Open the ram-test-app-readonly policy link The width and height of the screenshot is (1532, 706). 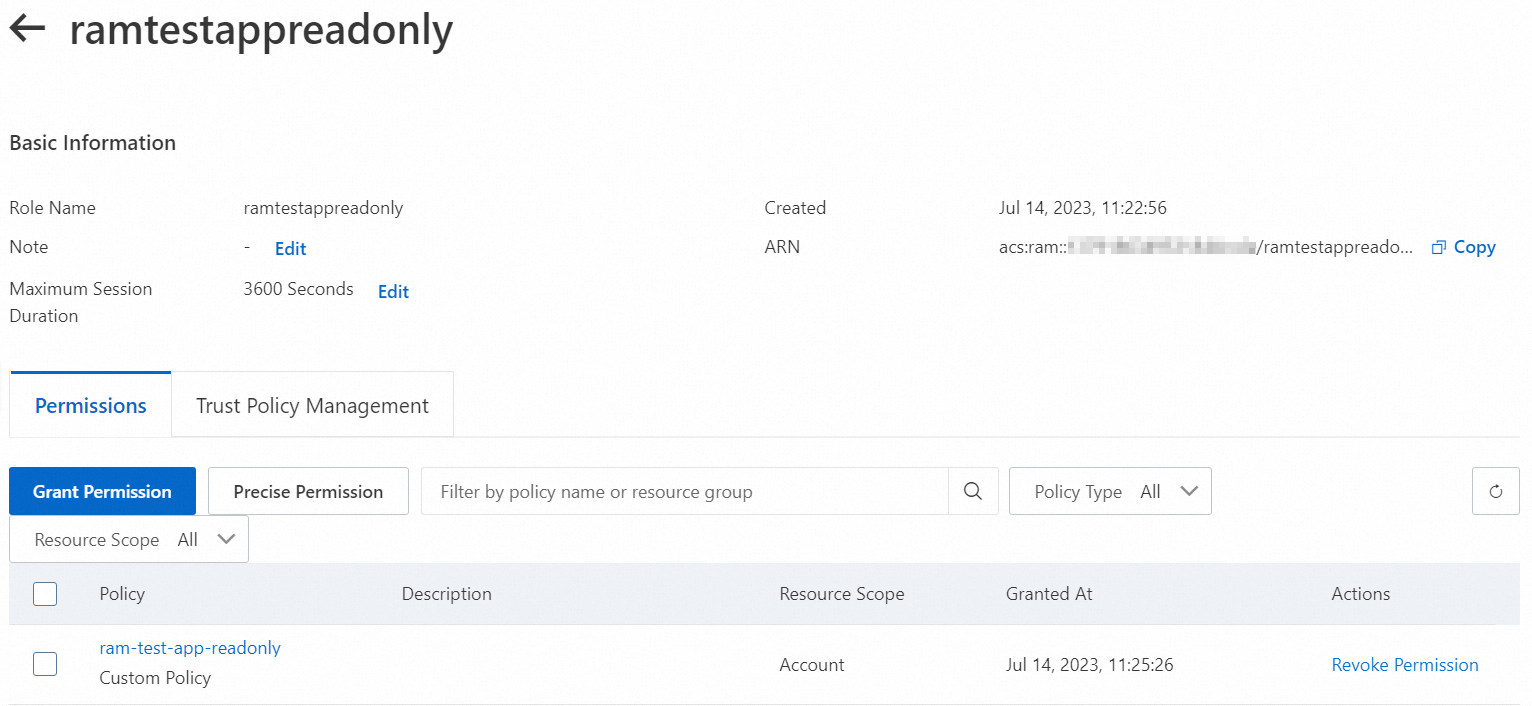click(x=190, y=648)
